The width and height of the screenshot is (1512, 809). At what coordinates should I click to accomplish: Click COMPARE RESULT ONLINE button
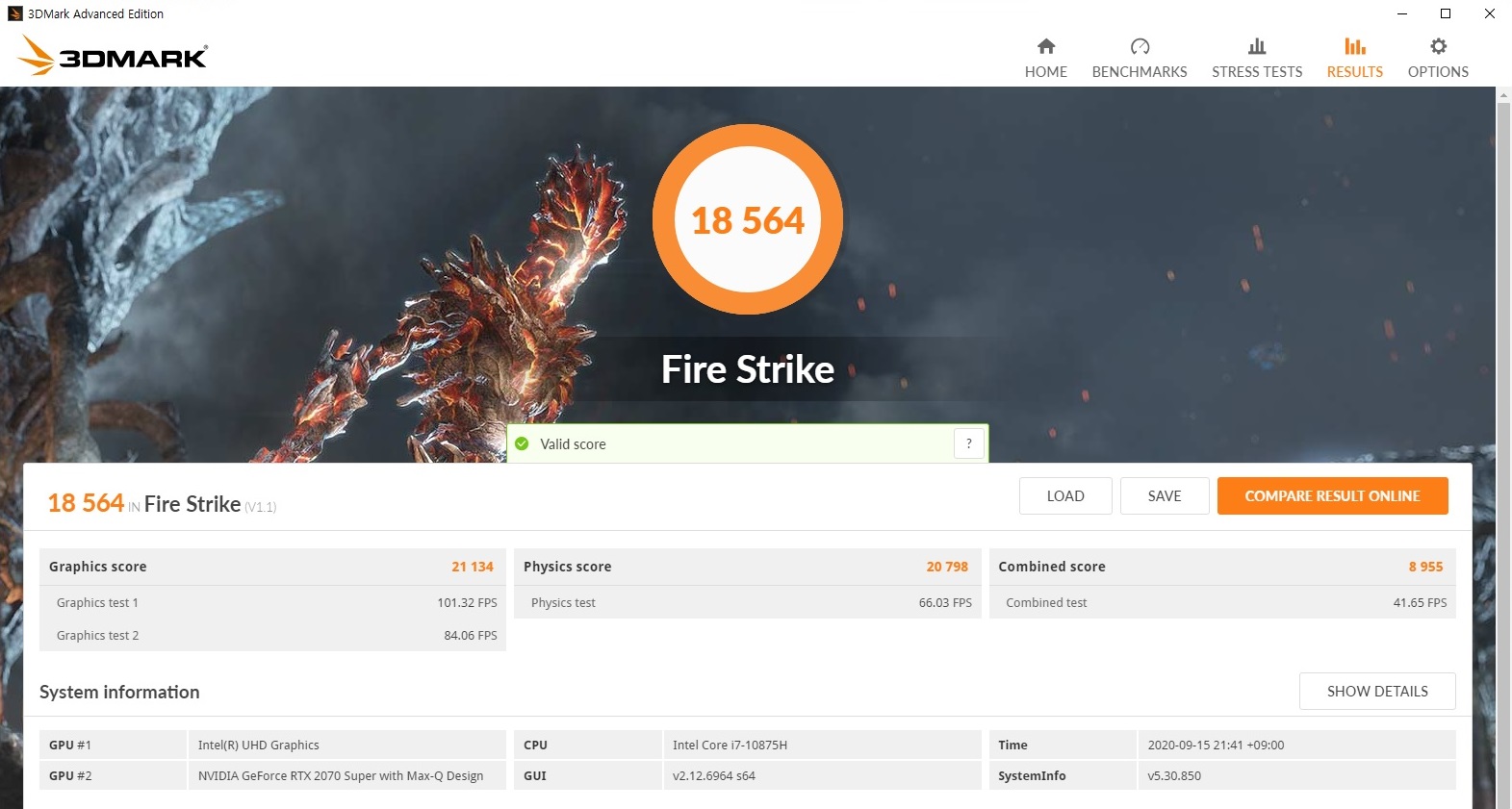[1332, 496]
